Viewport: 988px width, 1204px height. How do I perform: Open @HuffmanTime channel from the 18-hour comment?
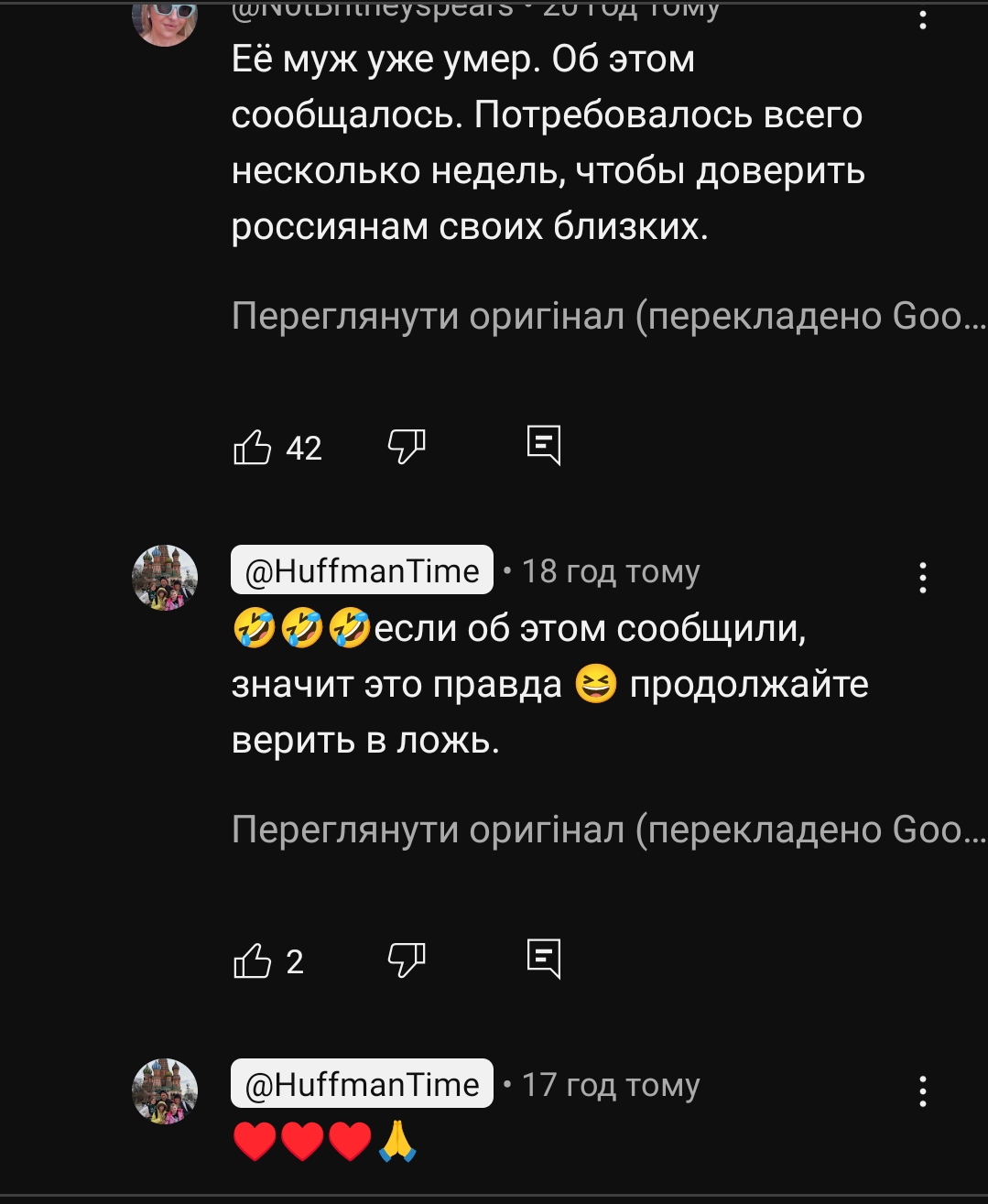[x=362, y=570]
